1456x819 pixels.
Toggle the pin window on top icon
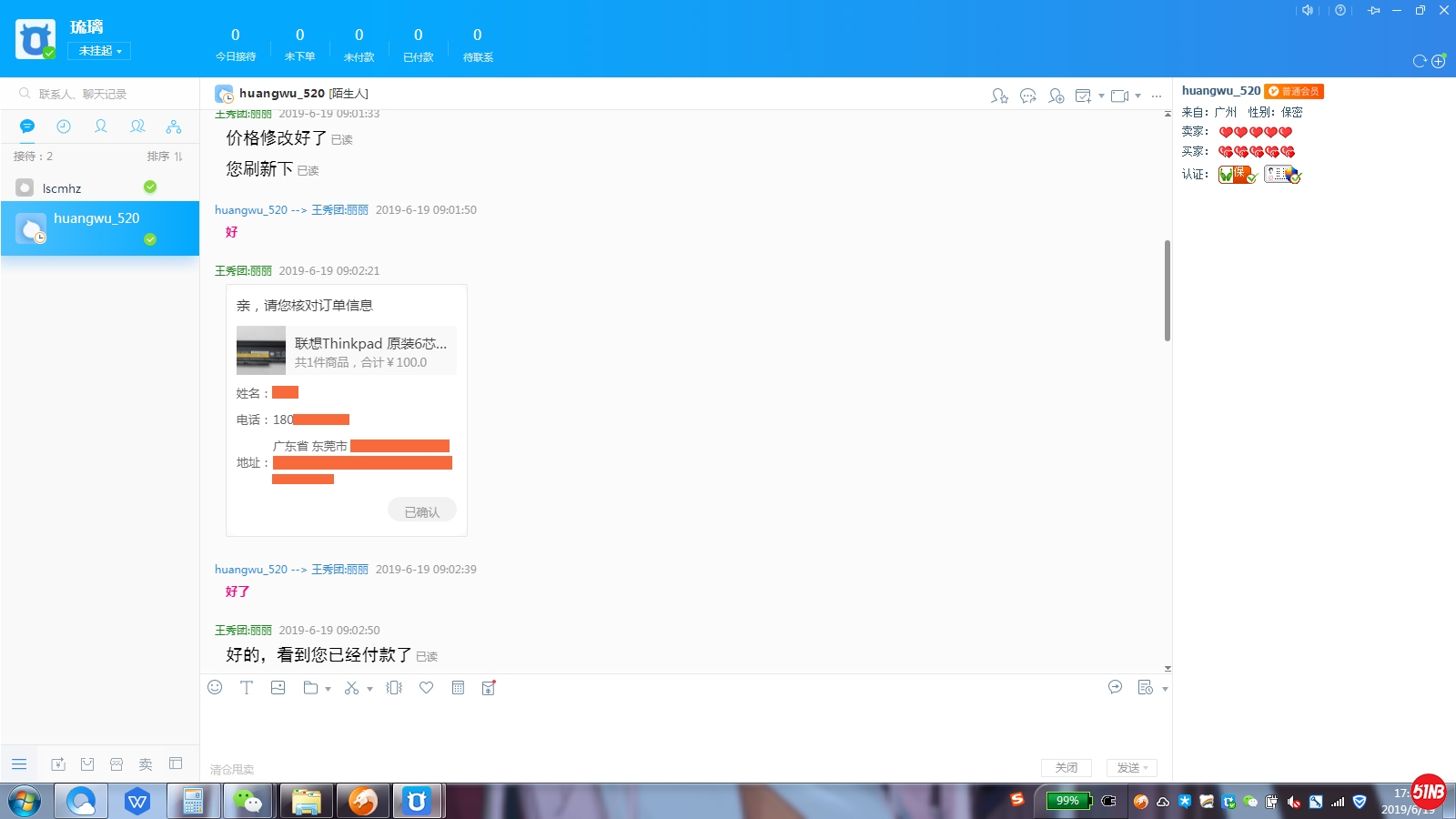coord(1373,10)
